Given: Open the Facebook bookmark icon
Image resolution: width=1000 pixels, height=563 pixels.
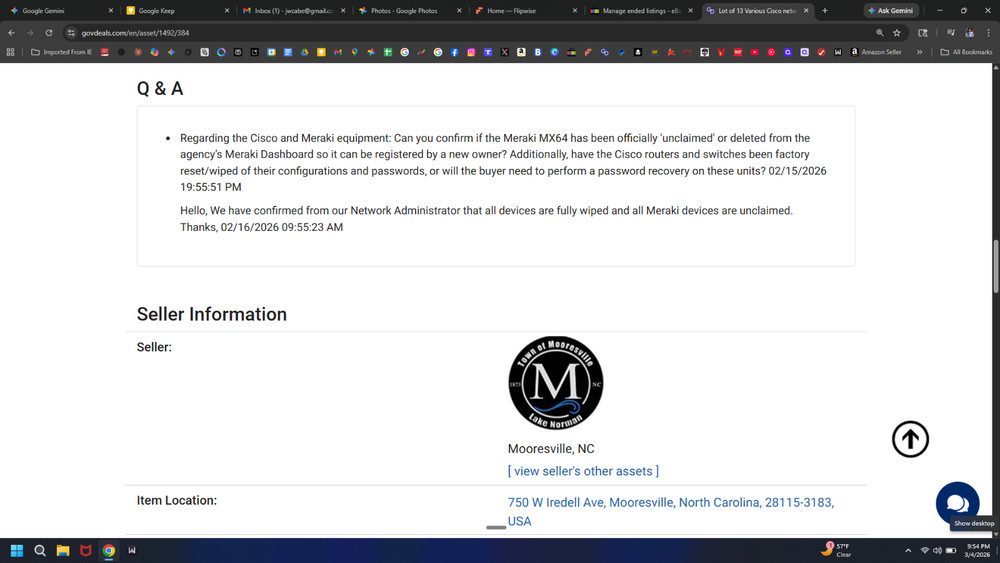Looking at the screenshot, I should pyautogui.click(x=454, y=52).
